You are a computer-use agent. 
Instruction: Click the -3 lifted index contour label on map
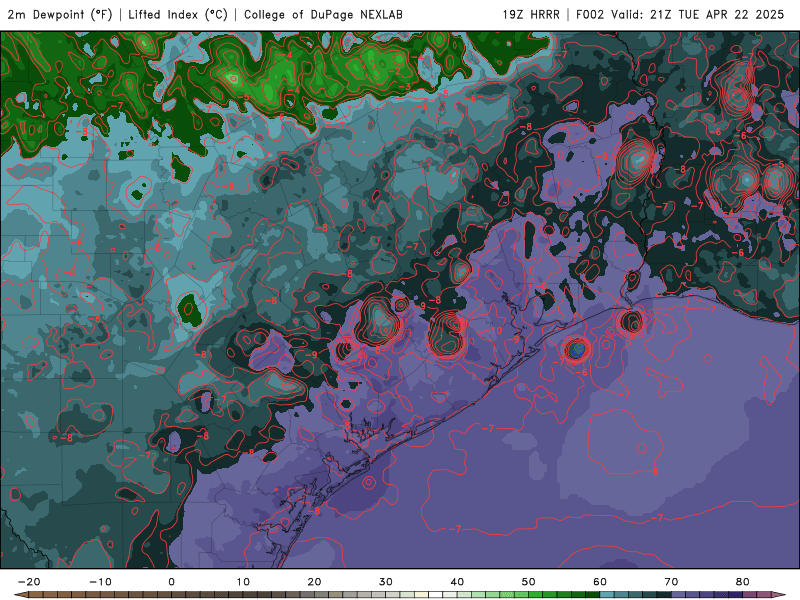(406, 87)
